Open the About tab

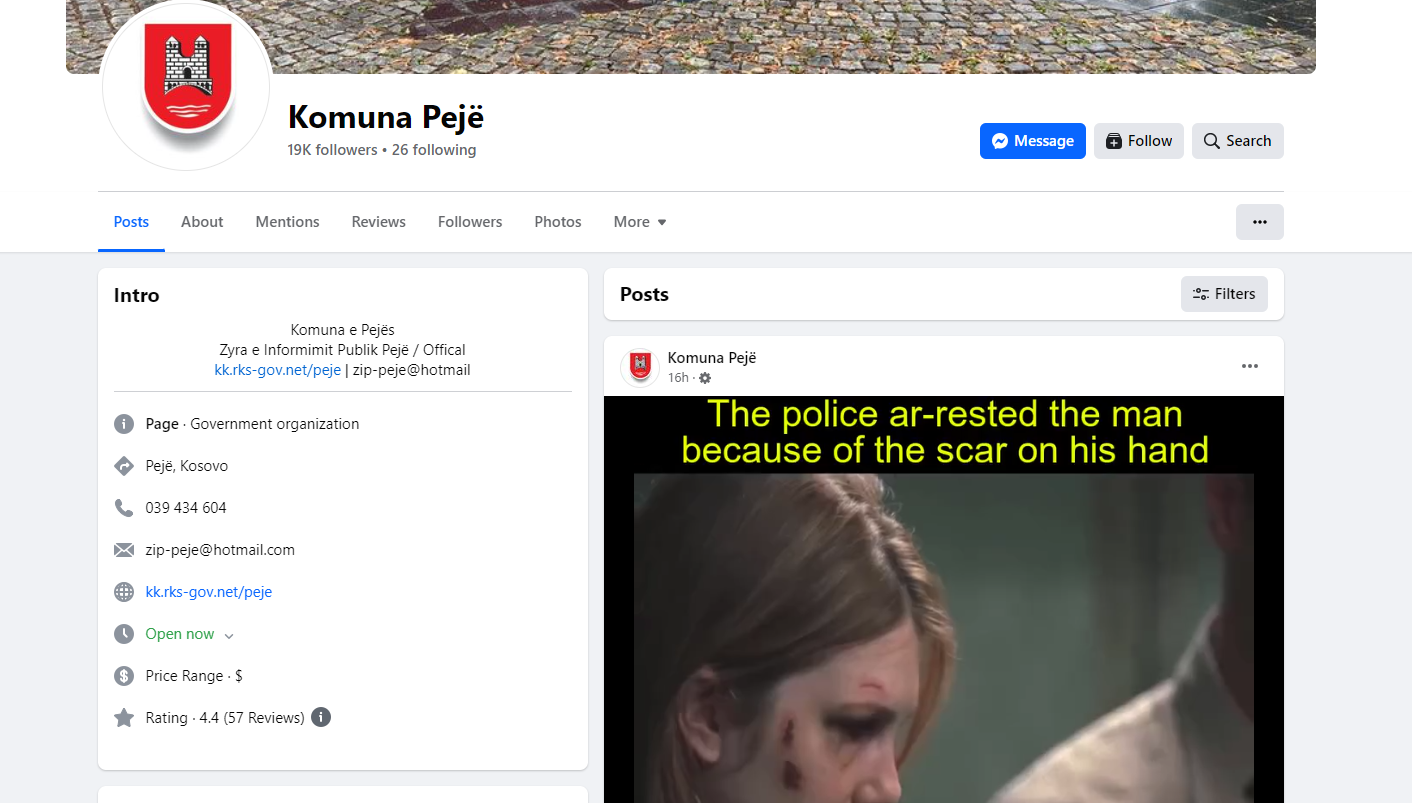pyautogui.click(x=202, y=222)
